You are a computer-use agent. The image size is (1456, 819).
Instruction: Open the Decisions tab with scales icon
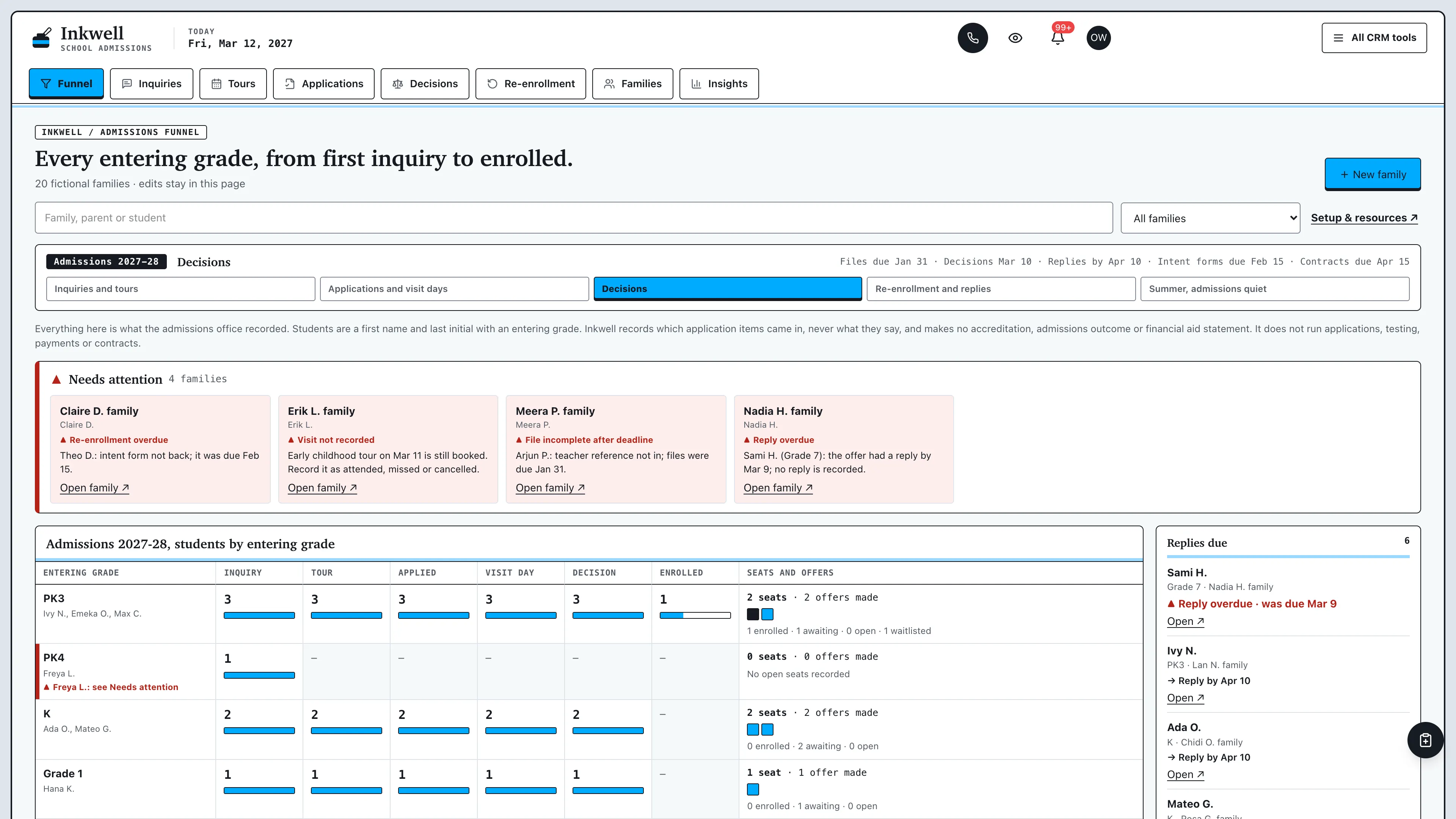coord(425,84)
